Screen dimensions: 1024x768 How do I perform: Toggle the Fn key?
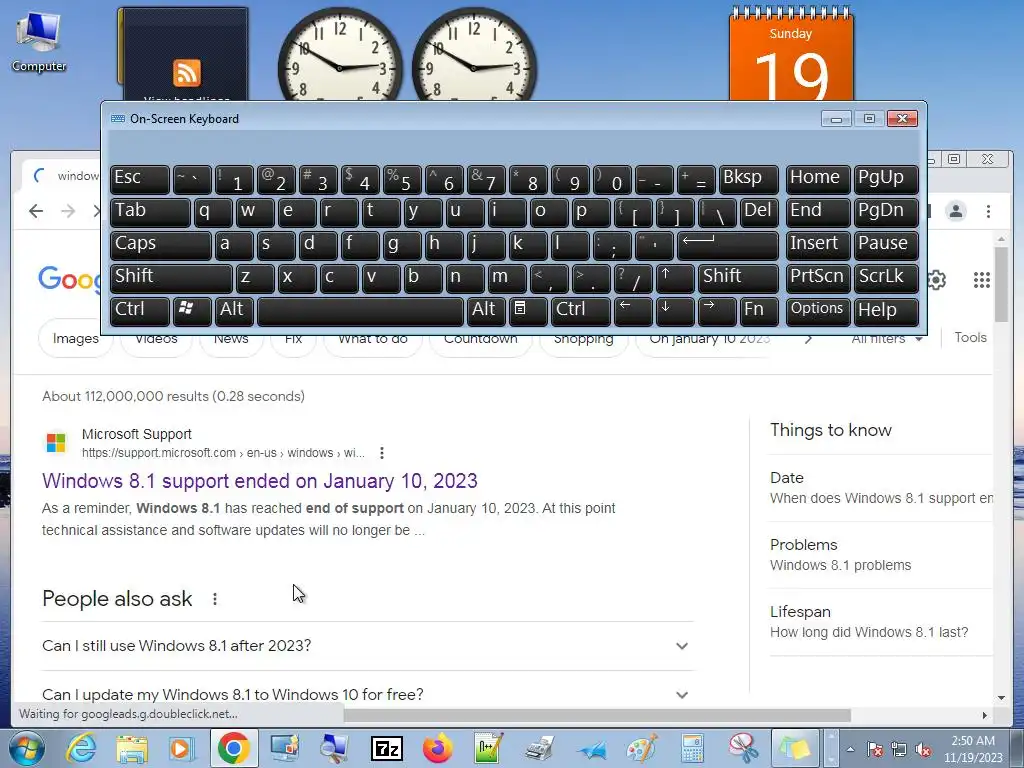point(759,310)
